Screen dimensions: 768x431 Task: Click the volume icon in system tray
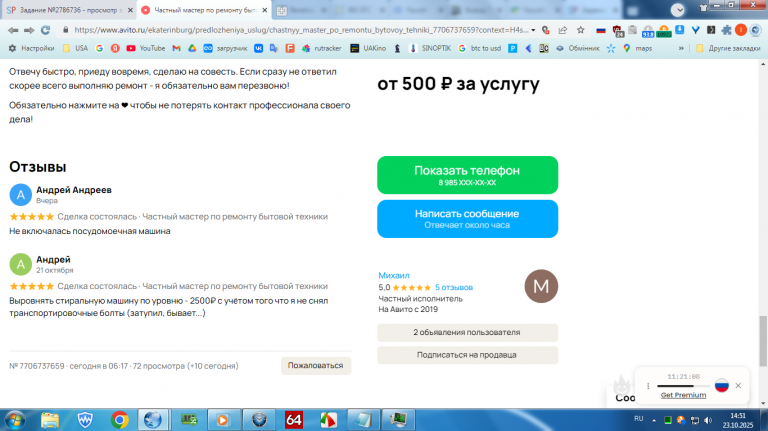[x=708, y=420]
